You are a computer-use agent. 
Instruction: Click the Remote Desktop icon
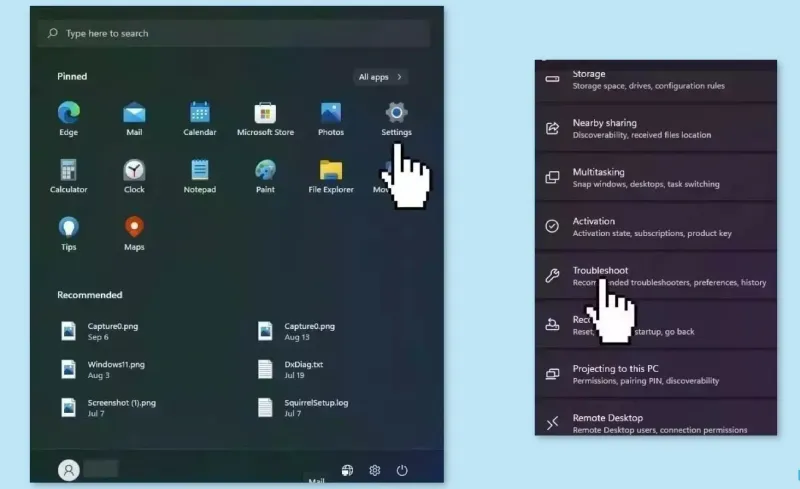[552, 423]
